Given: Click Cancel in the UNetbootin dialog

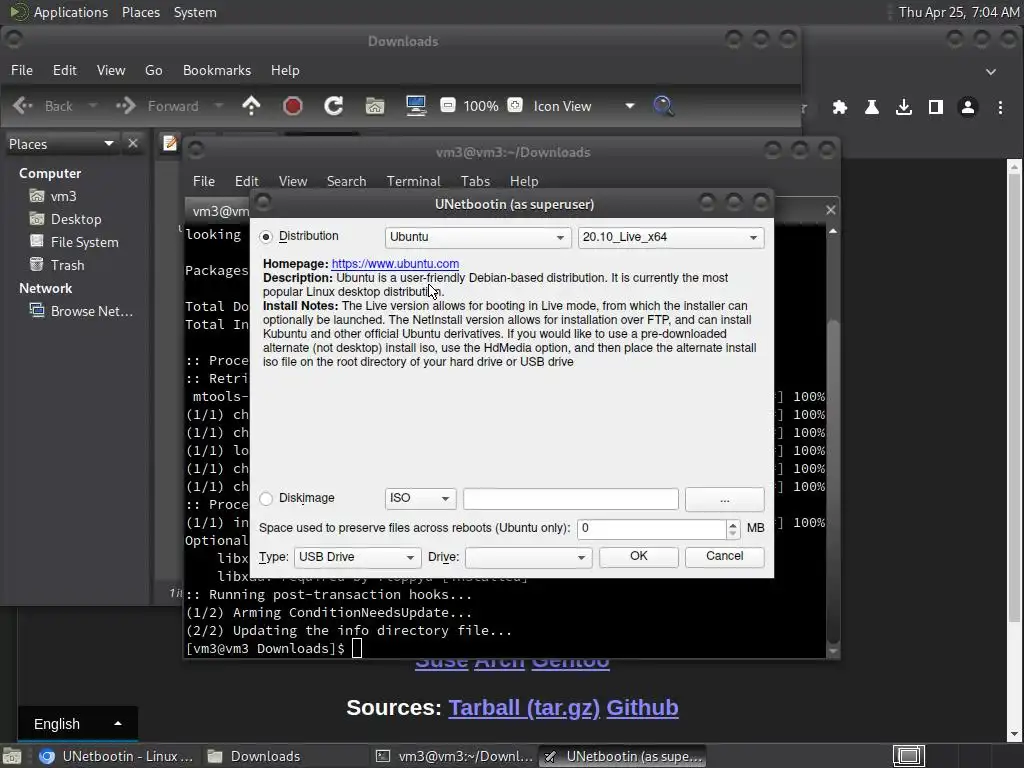Looking at the screenshot, I should click(724, 556).
